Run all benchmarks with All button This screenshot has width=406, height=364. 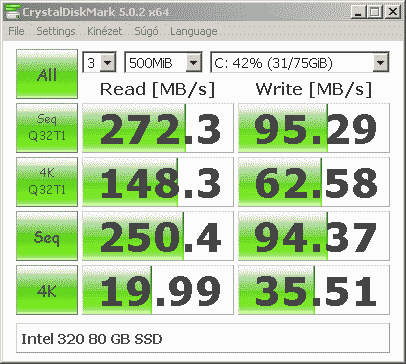click(x=47, y=74)
